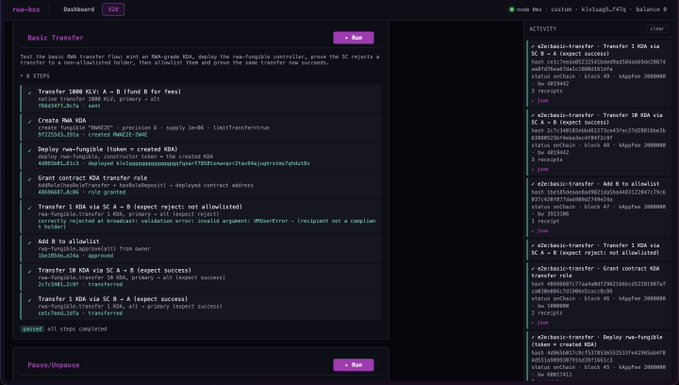The width and height of the screenshot is (679, 385).
Task: Expand json under Grant contract KDA transfer role activity
Action: coord(540,323)
